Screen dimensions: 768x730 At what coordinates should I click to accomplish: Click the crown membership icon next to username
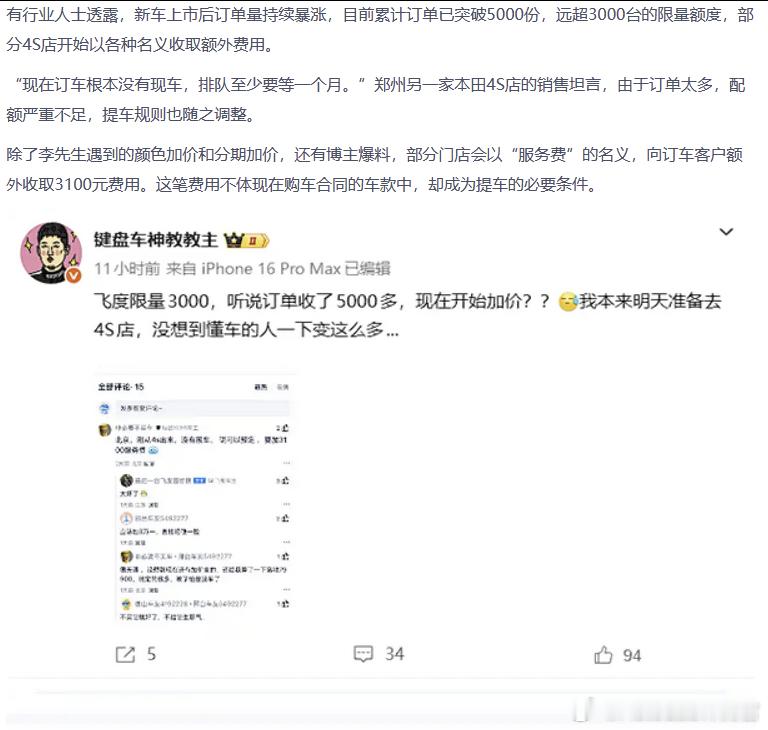click(x=234, y=240)
